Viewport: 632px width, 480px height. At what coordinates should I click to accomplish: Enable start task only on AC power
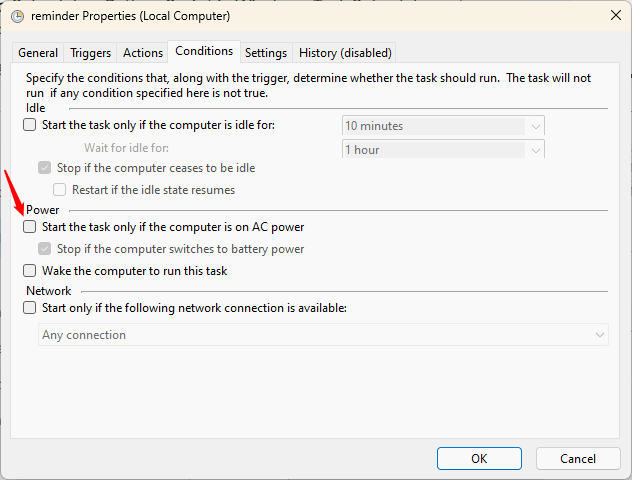pyautogui.click(x=29, y=227)
